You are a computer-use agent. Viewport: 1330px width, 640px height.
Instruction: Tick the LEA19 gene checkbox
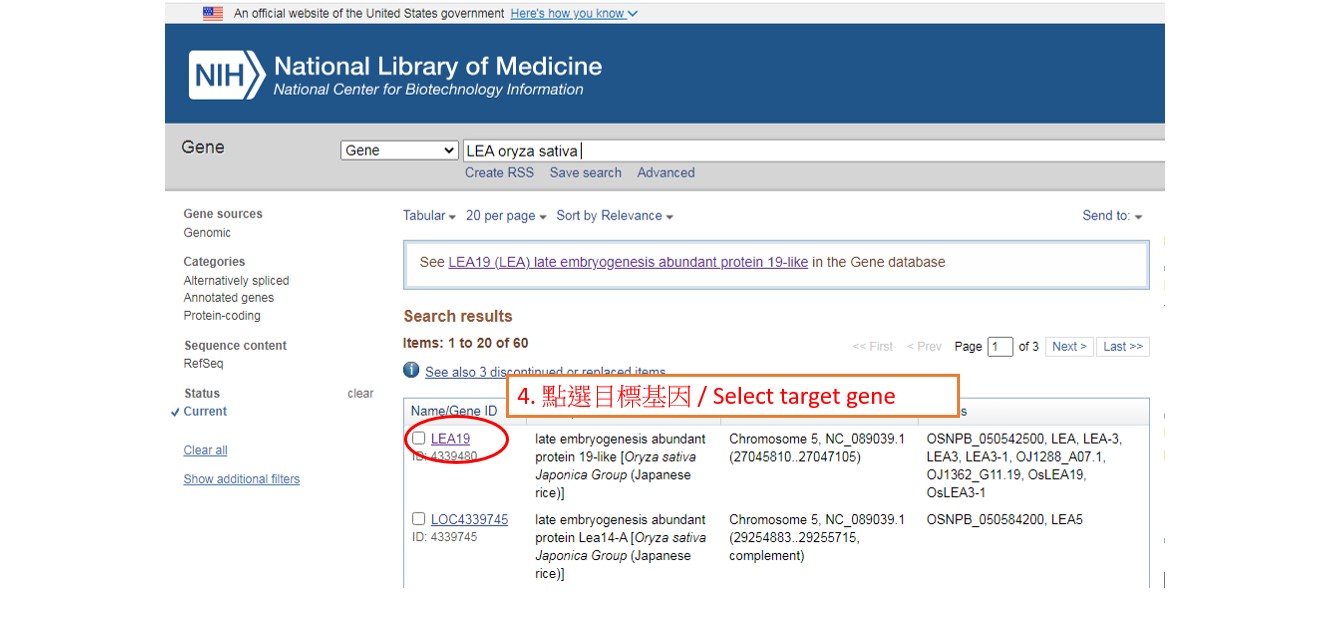click(419, 438)
